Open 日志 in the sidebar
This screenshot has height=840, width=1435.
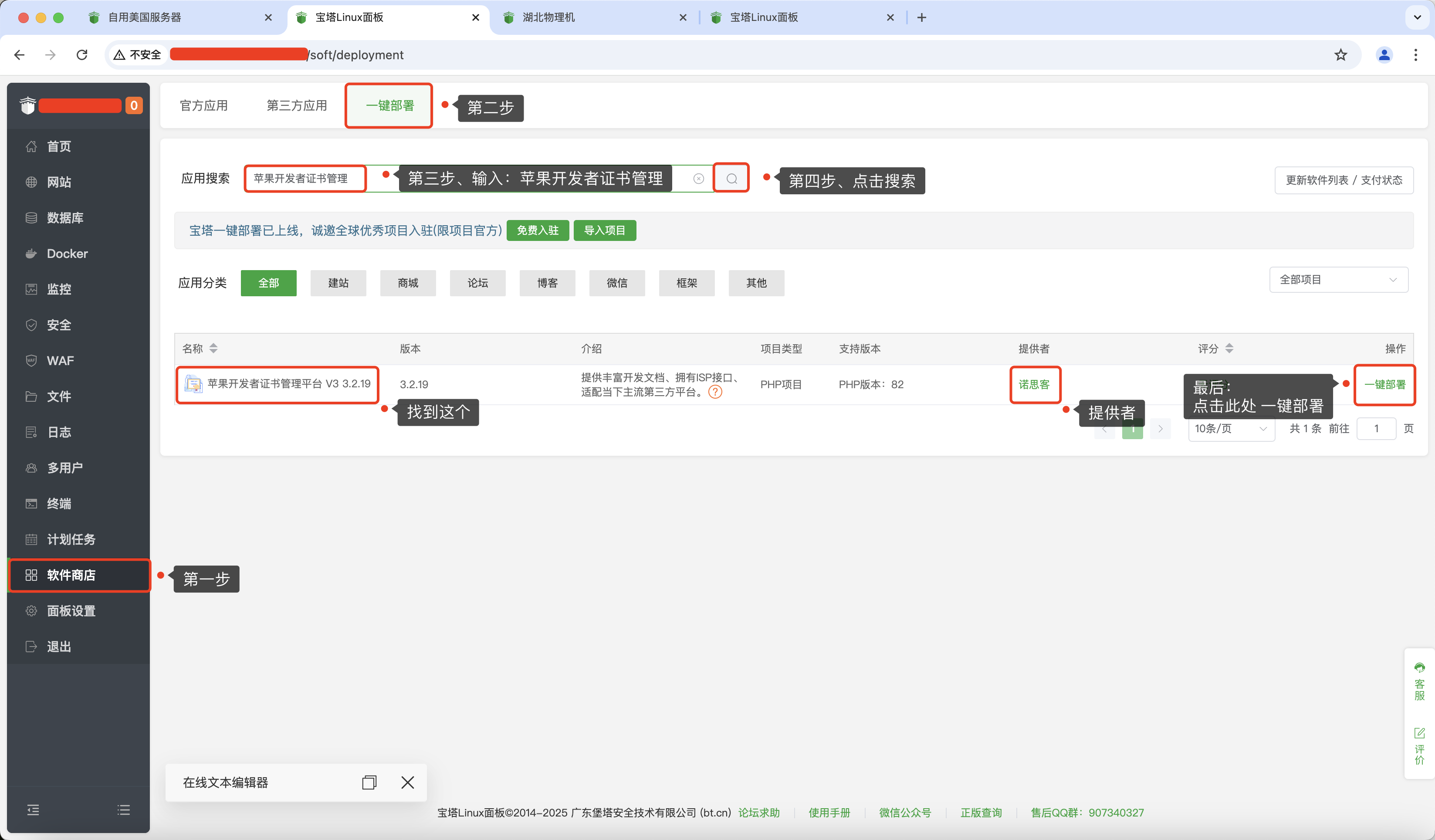click(78, 432)
